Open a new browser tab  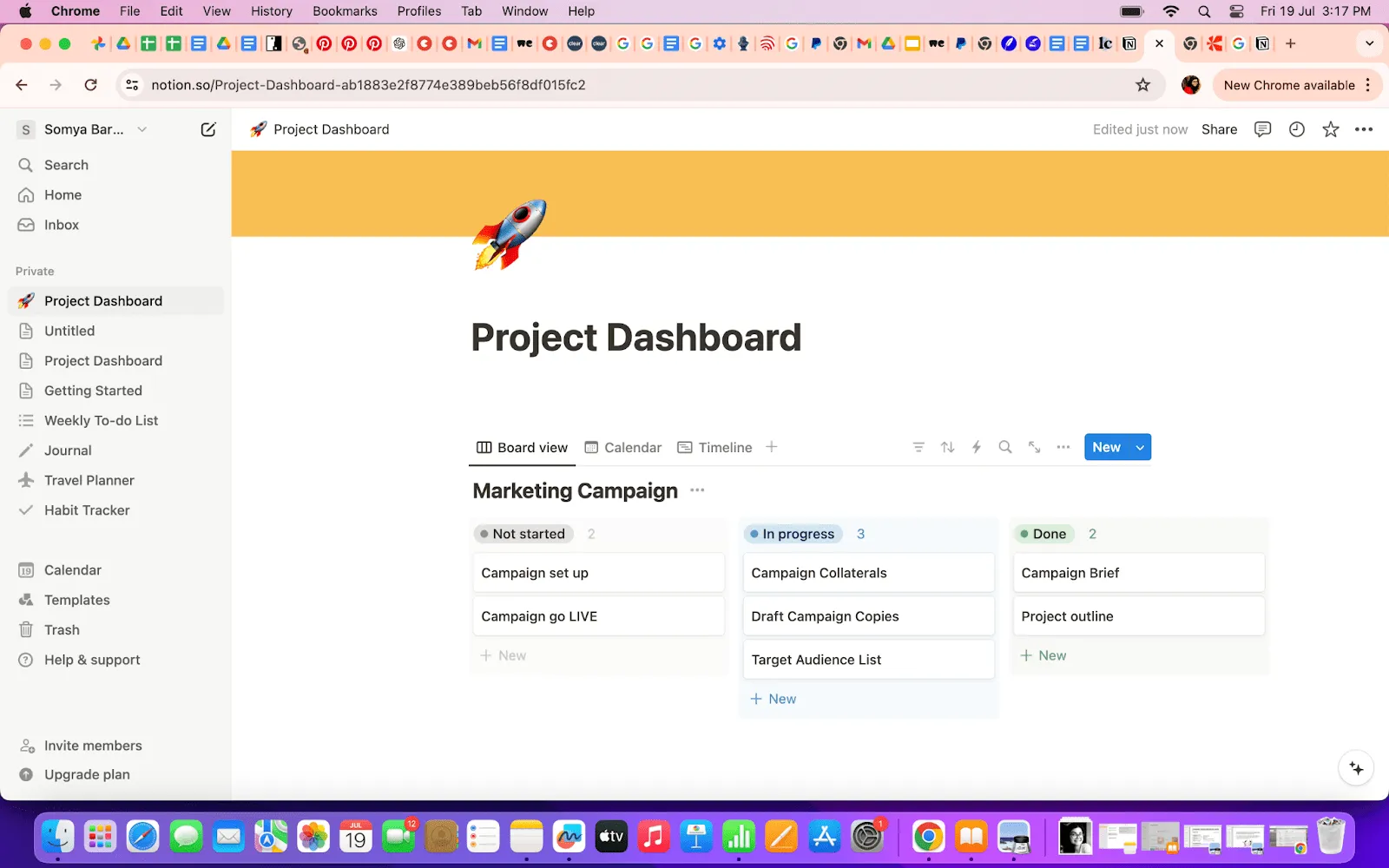pyautogui.click(x=1291, y=43)
